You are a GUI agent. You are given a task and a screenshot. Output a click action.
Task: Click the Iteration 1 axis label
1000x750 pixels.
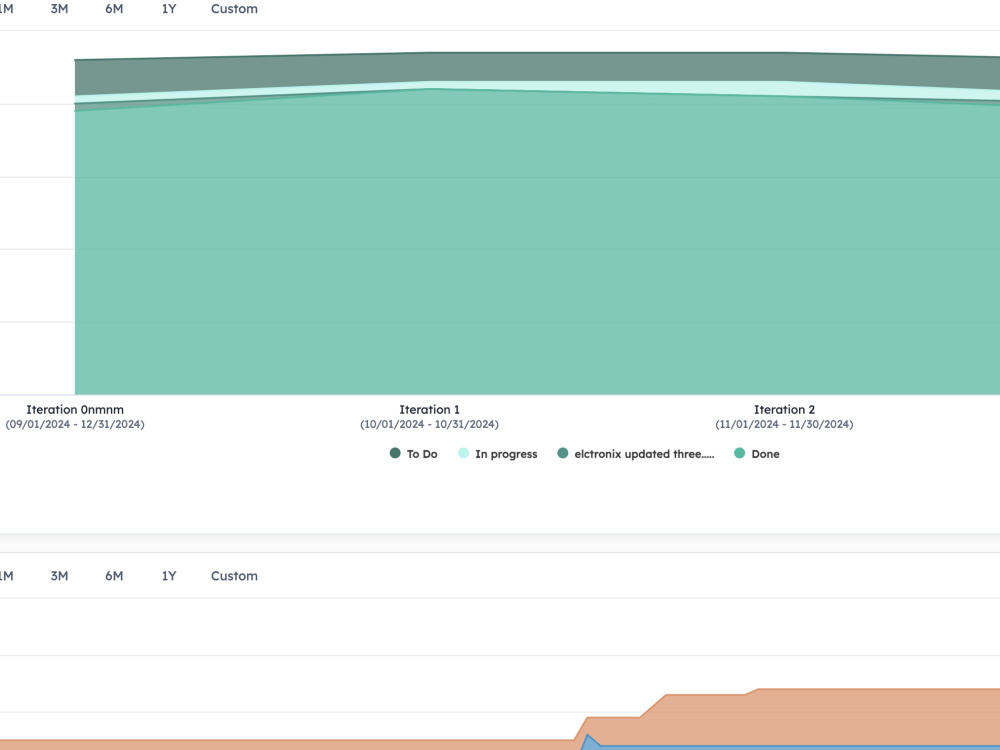429,409
